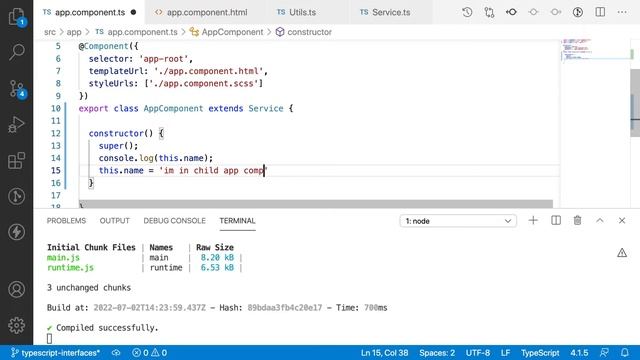This screenshot has height=360, width=640.
Task: Create a new terminal
Action: [533, 220]
